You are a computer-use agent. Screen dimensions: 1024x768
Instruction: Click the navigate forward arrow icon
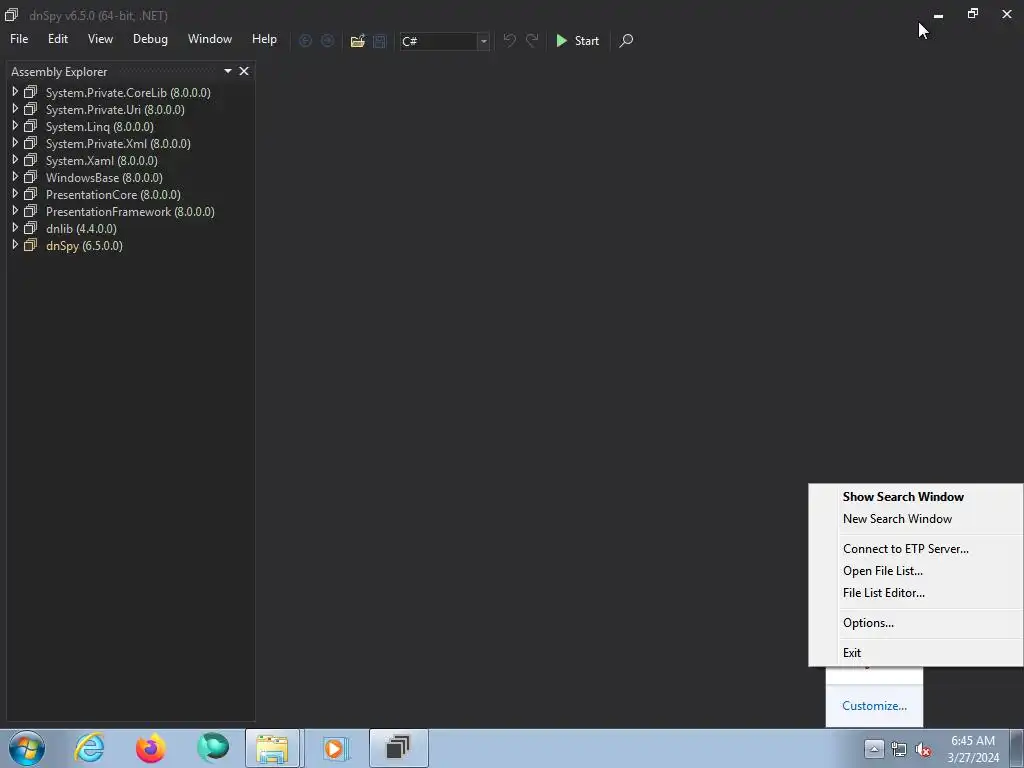327,40
